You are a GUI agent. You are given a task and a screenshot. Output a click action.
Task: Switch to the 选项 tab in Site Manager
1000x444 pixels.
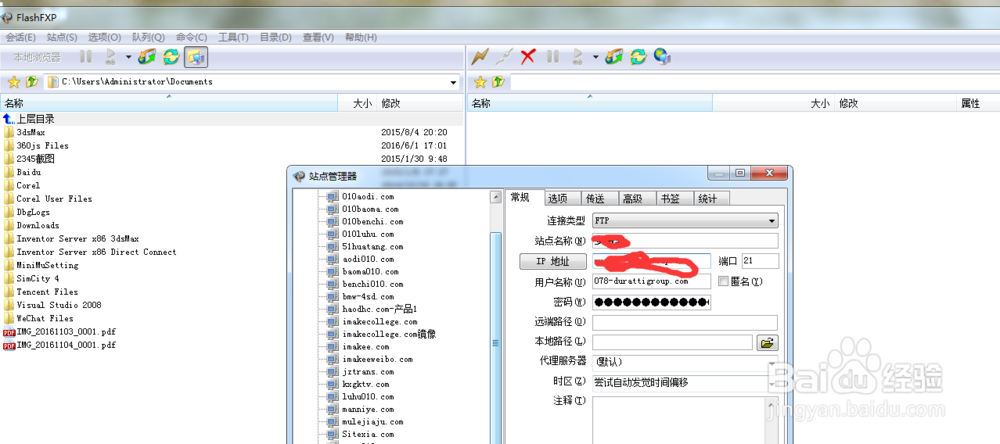pyautogui.click(x=562, y=199)
